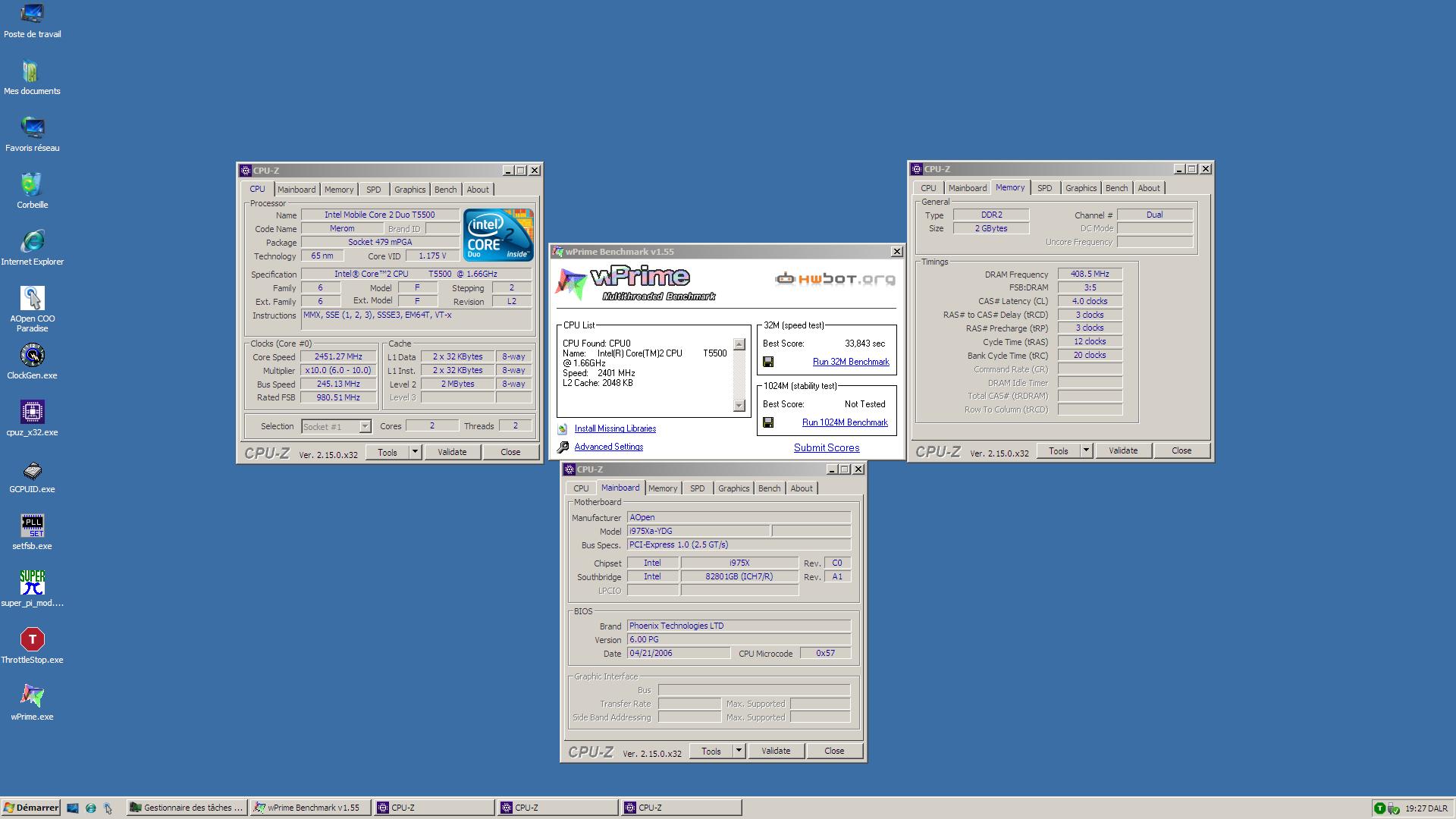Click Tools button in CPU window
The image size is (1456, 819).
388,452
